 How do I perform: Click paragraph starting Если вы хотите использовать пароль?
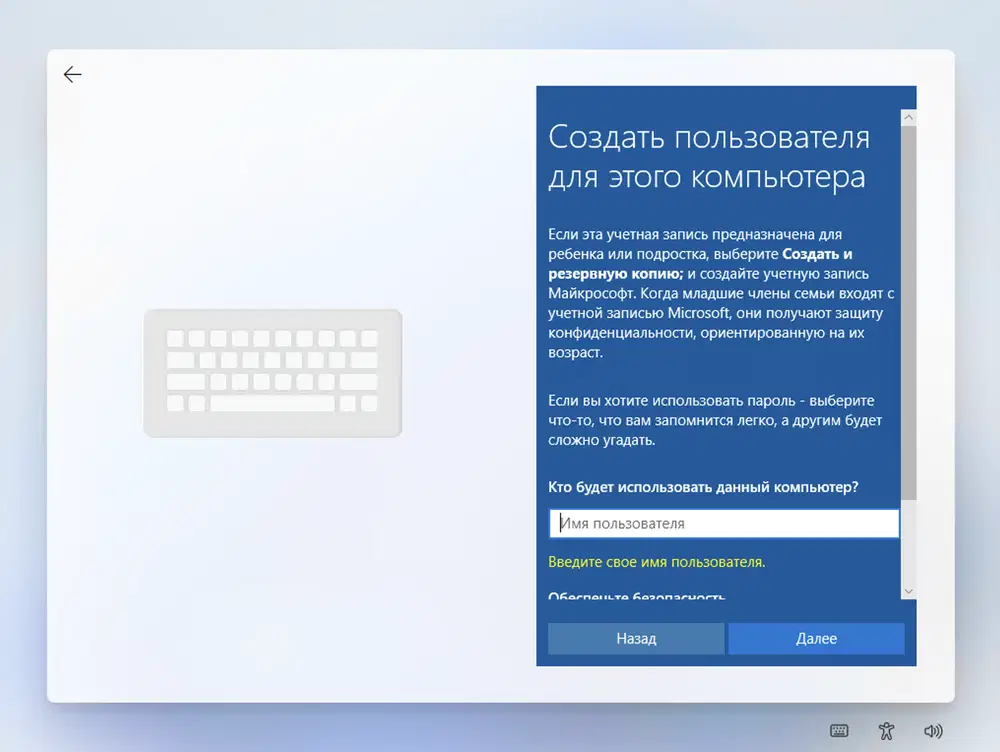pos(715,420)
